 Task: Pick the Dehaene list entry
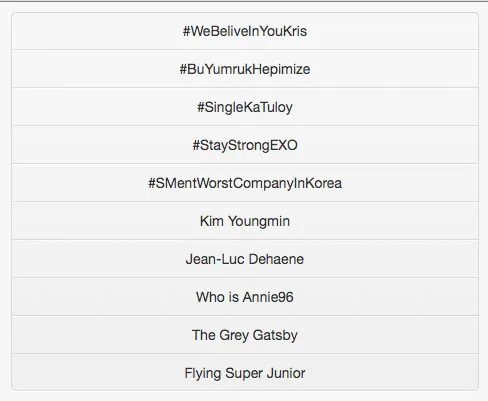[245, 259]
